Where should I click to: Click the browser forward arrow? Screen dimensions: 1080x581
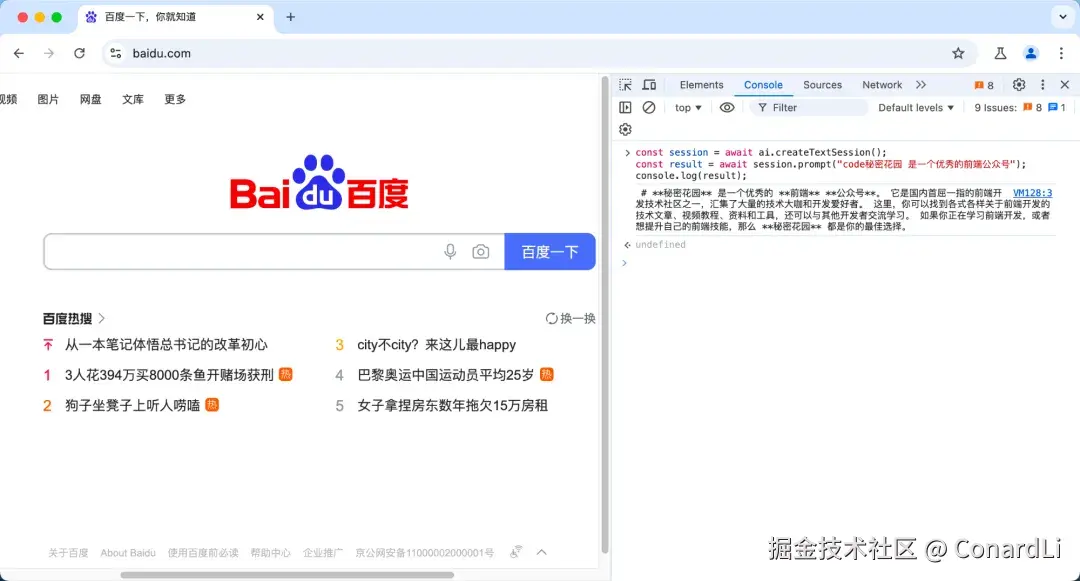pyautogui.click(x=49, y=53)
